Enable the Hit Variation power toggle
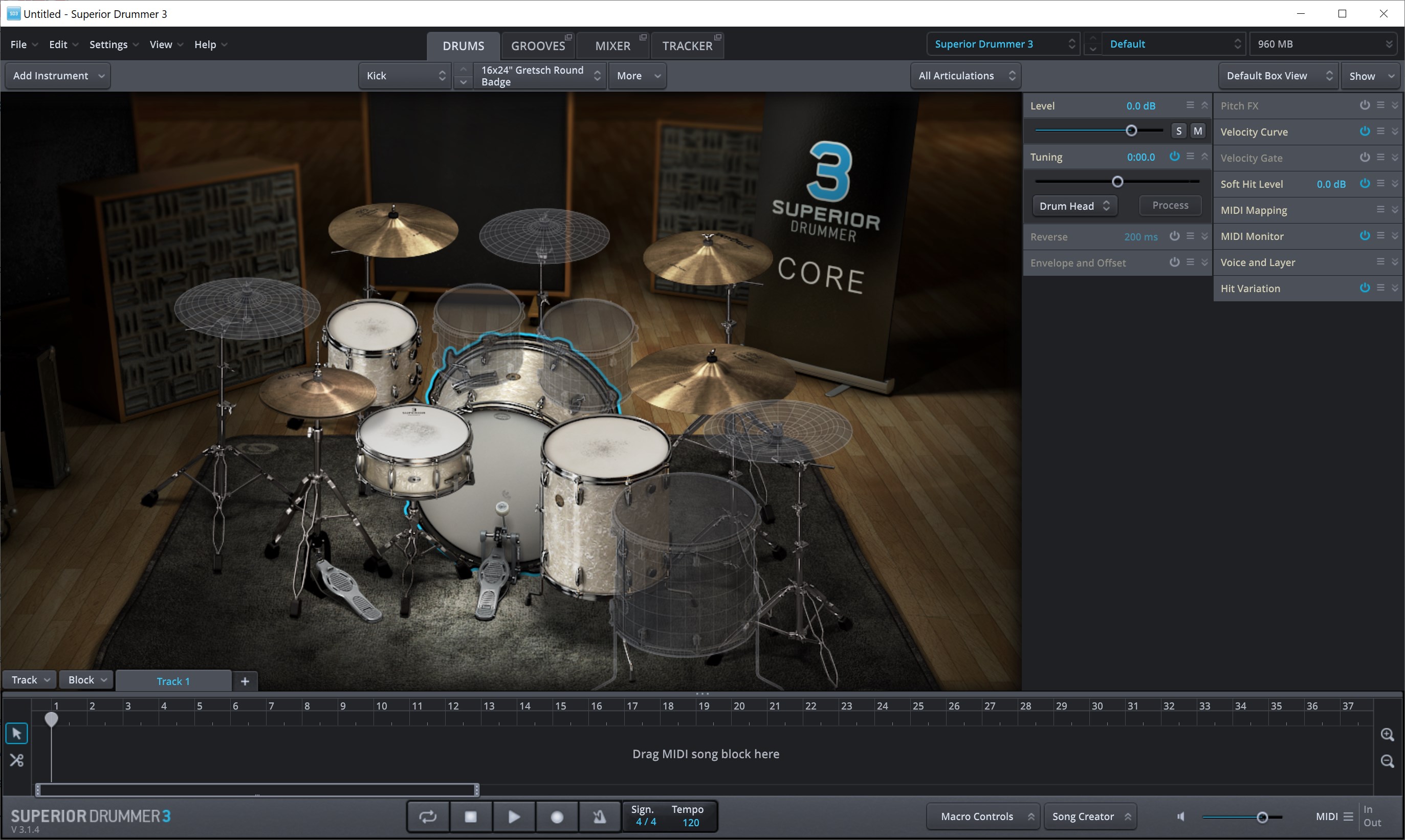The width and height of the screenshot is (1405, 840). click(1365, 288)
